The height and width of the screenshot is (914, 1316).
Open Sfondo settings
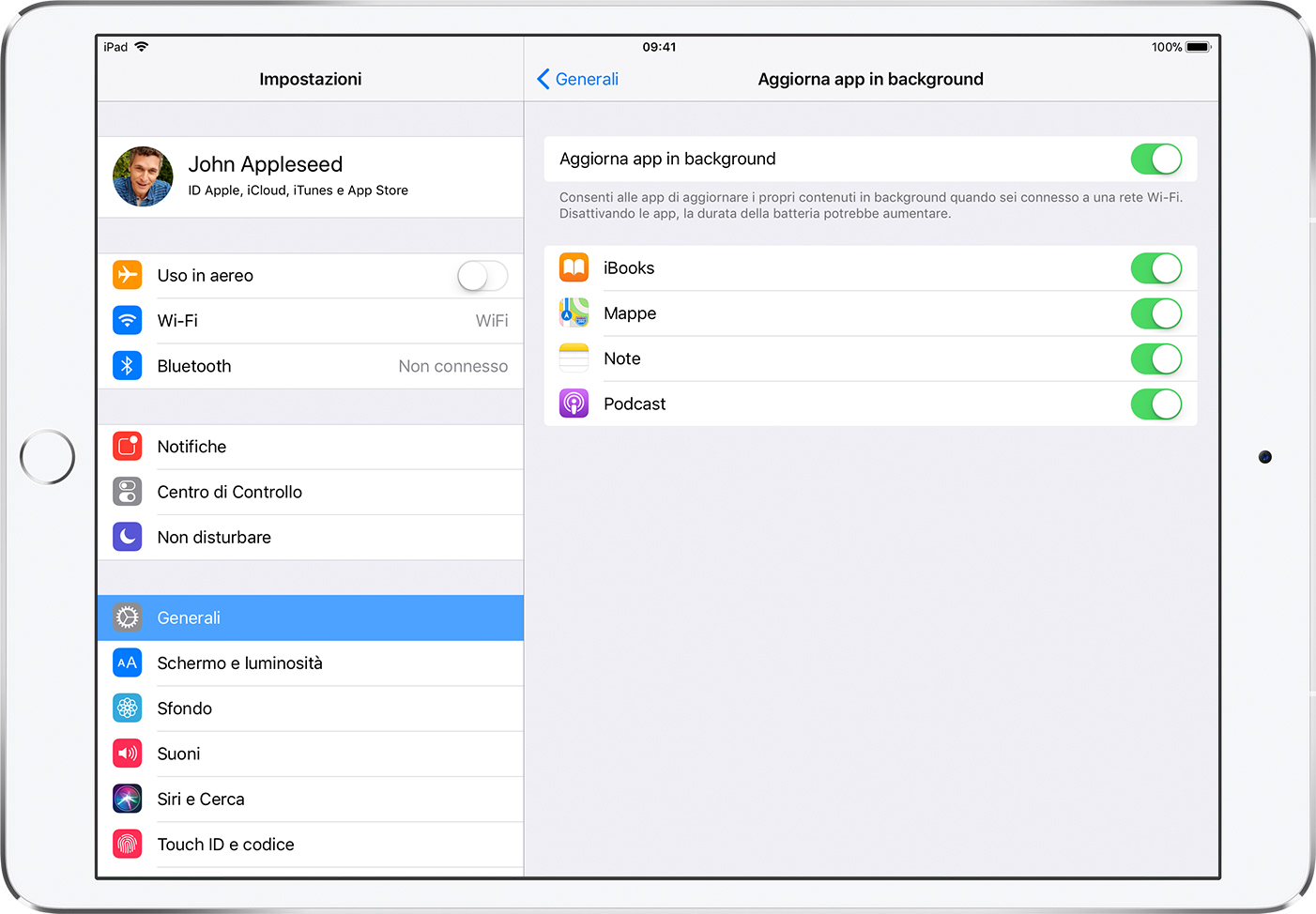pos(311,708)
